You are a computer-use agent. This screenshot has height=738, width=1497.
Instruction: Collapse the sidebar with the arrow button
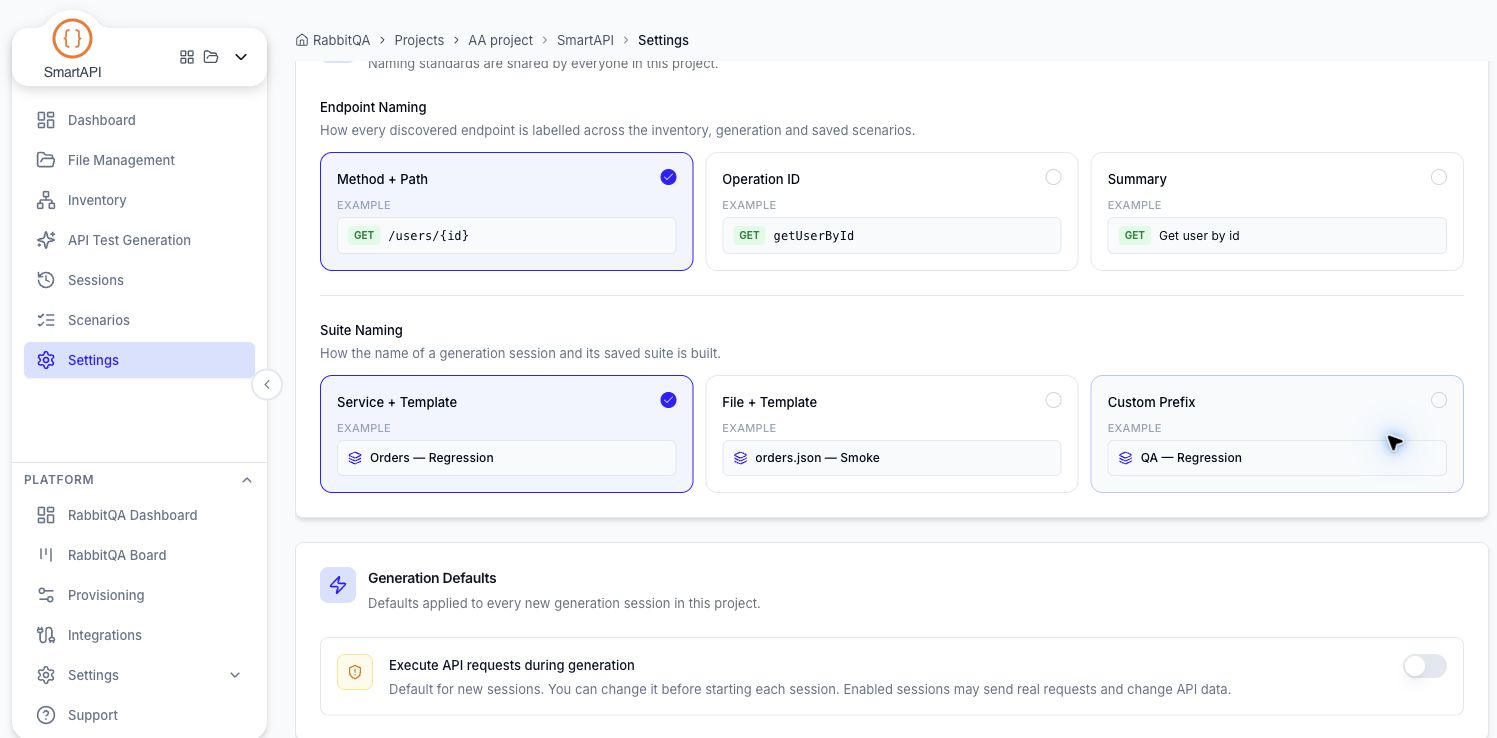pyautogui.click(x=267, y=384)
